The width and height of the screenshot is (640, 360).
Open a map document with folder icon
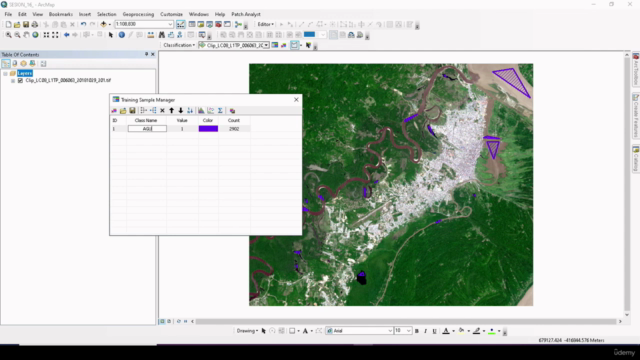(17, 24)
